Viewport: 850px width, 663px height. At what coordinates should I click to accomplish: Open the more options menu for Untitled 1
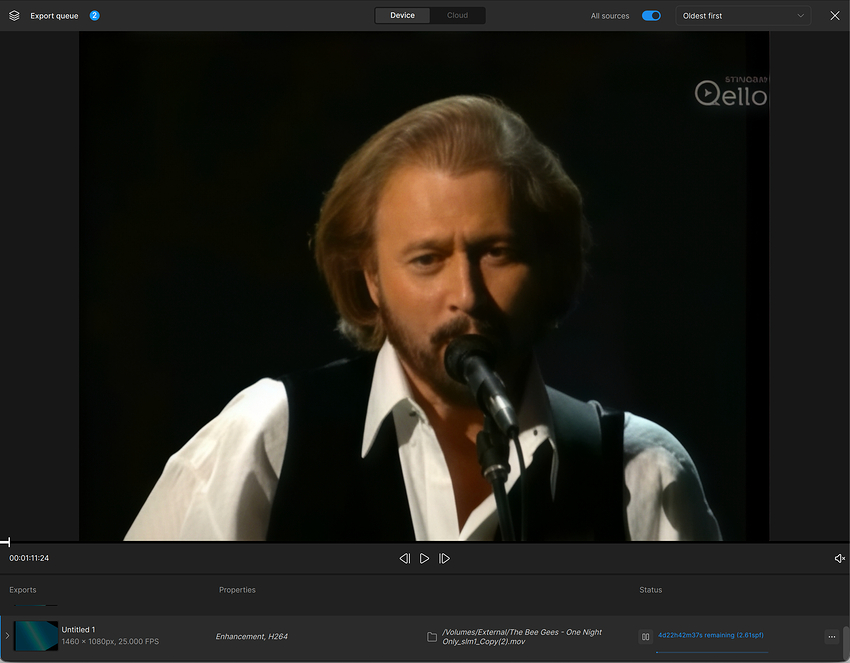click(832, 636)
